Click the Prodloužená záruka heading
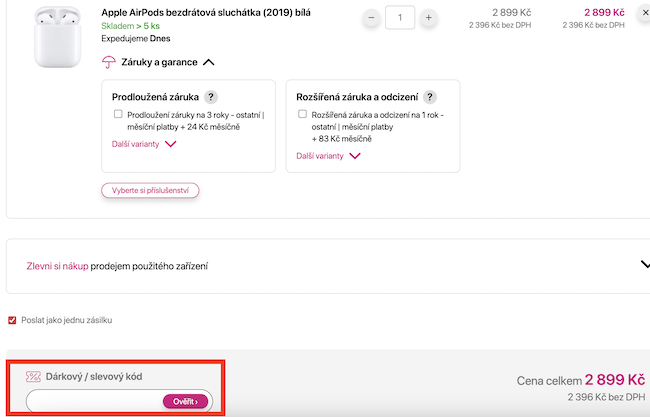Viewport: 650px width, 417px height. tap(155, 97)
